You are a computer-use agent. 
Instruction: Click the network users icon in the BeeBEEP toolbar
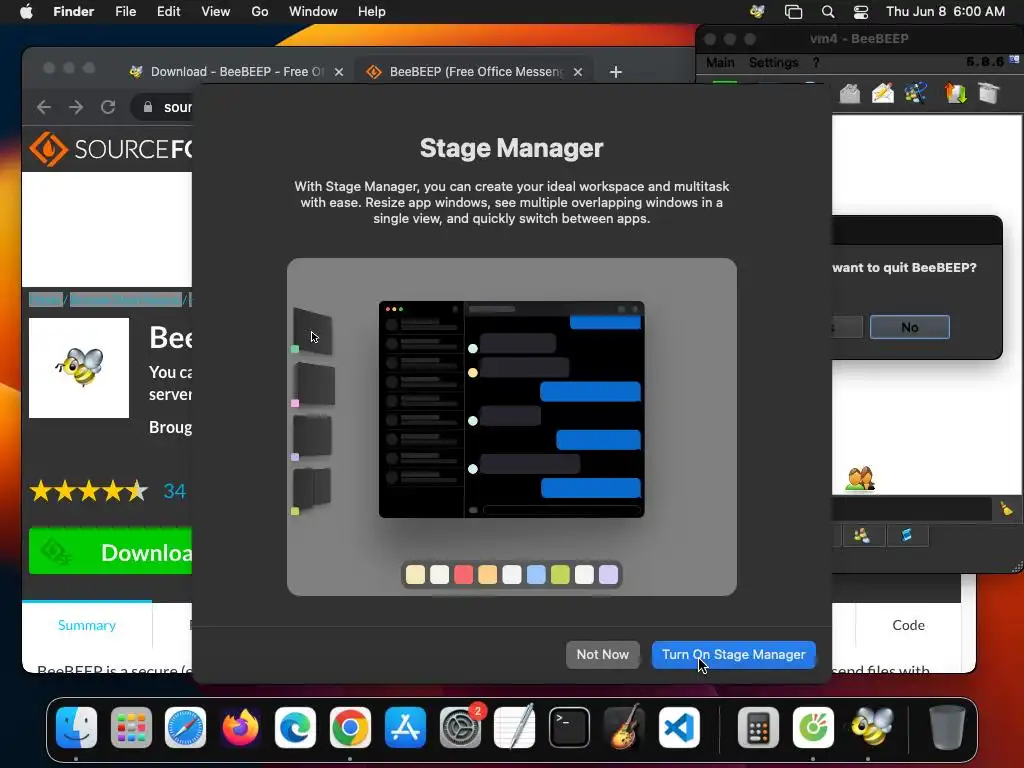tap(916, 93)
